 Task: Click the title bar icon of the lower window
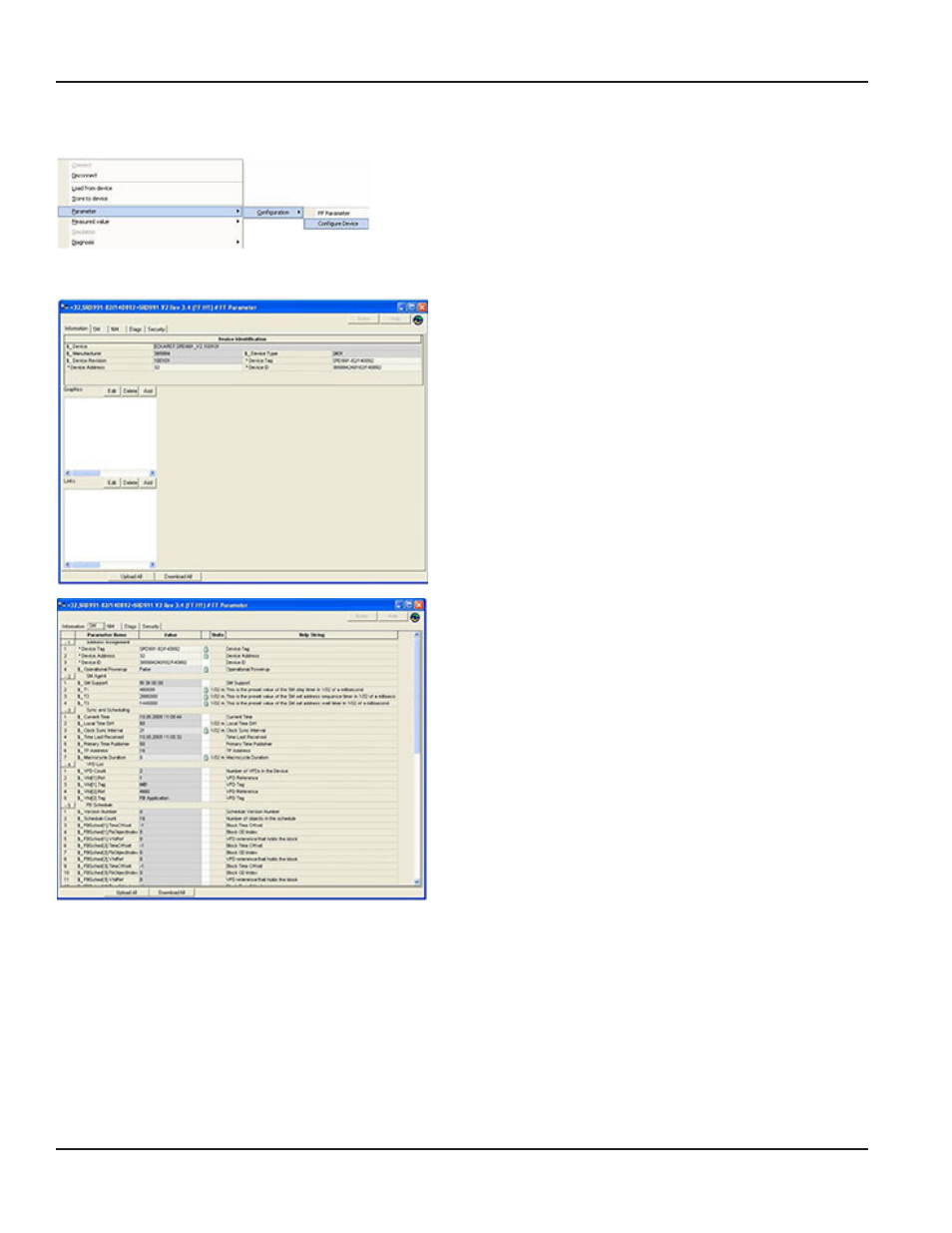(x=62, y=605)
